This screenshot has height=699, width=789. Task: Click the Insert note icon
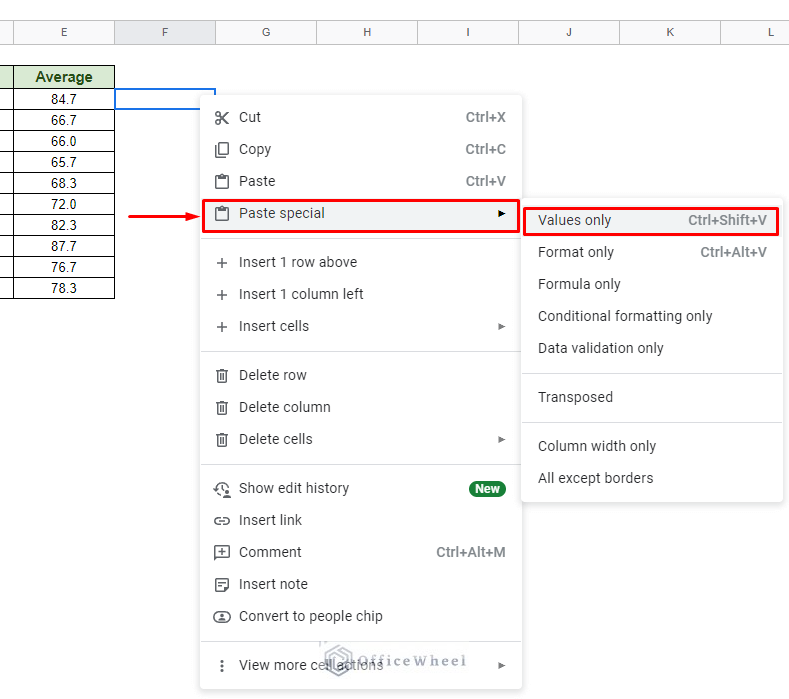[221, 585]
